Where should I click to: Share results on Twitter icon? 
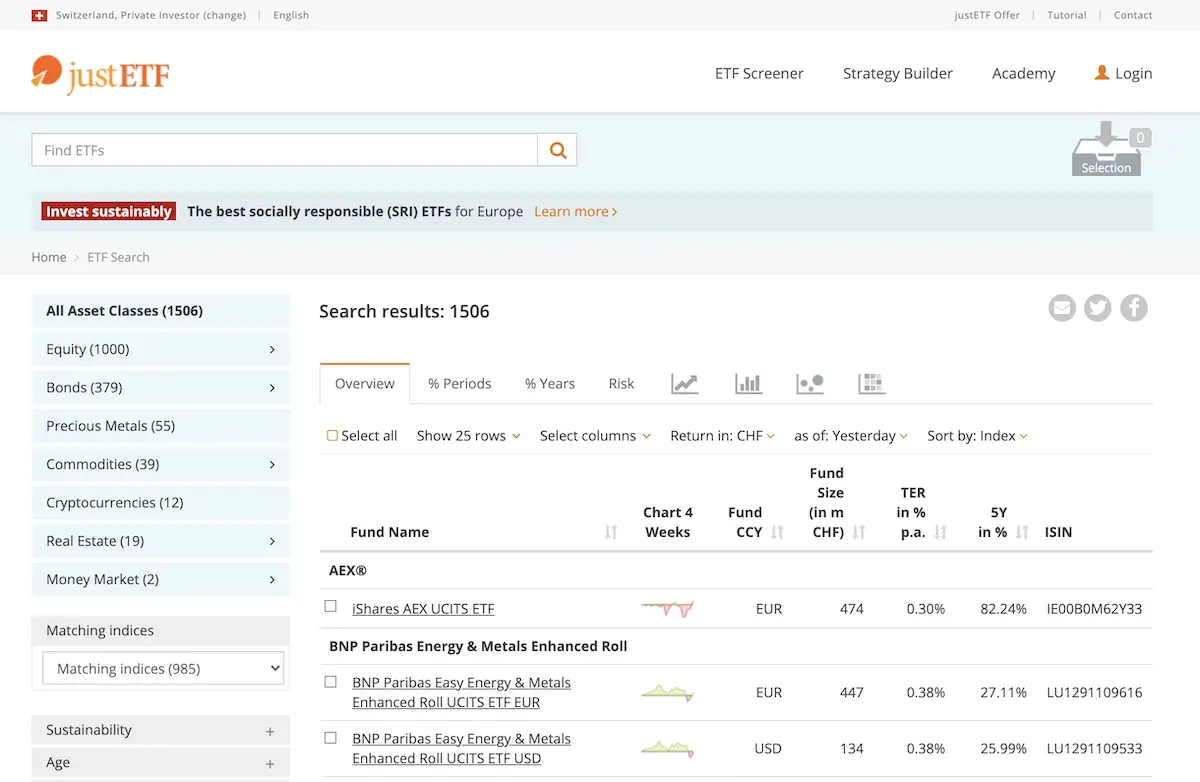point(1098,308)
